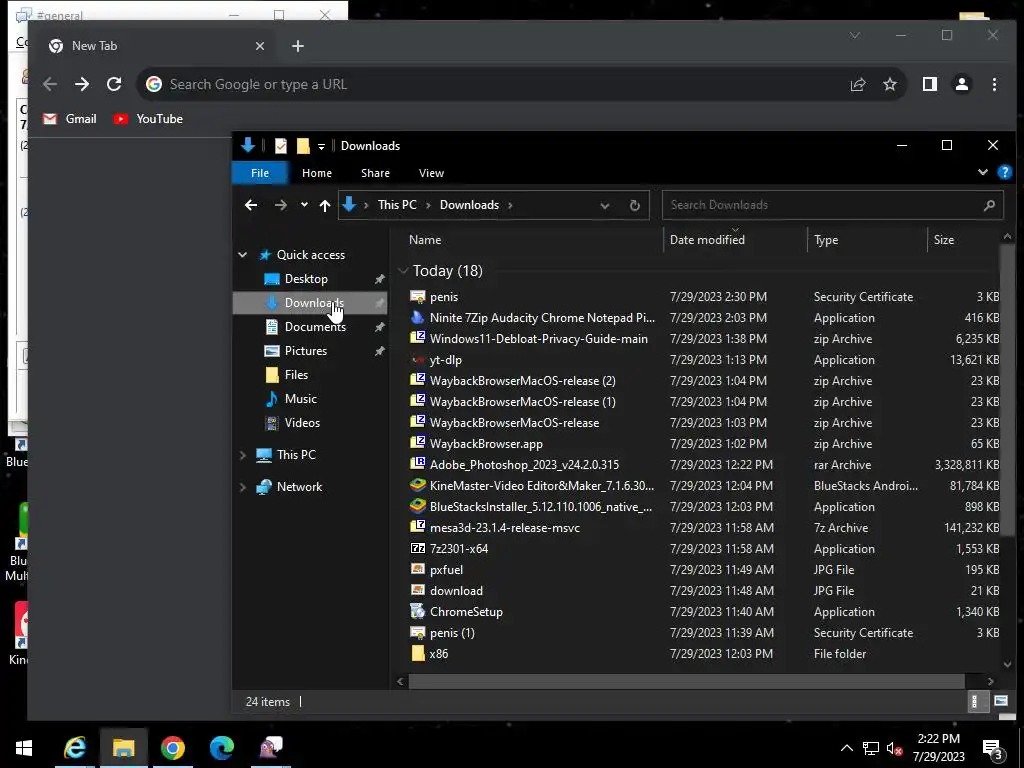Expand the Explorer ribbon chevron
Image resolution: width=1024 pixels, height=768 pixels.
tap(983, 172)
